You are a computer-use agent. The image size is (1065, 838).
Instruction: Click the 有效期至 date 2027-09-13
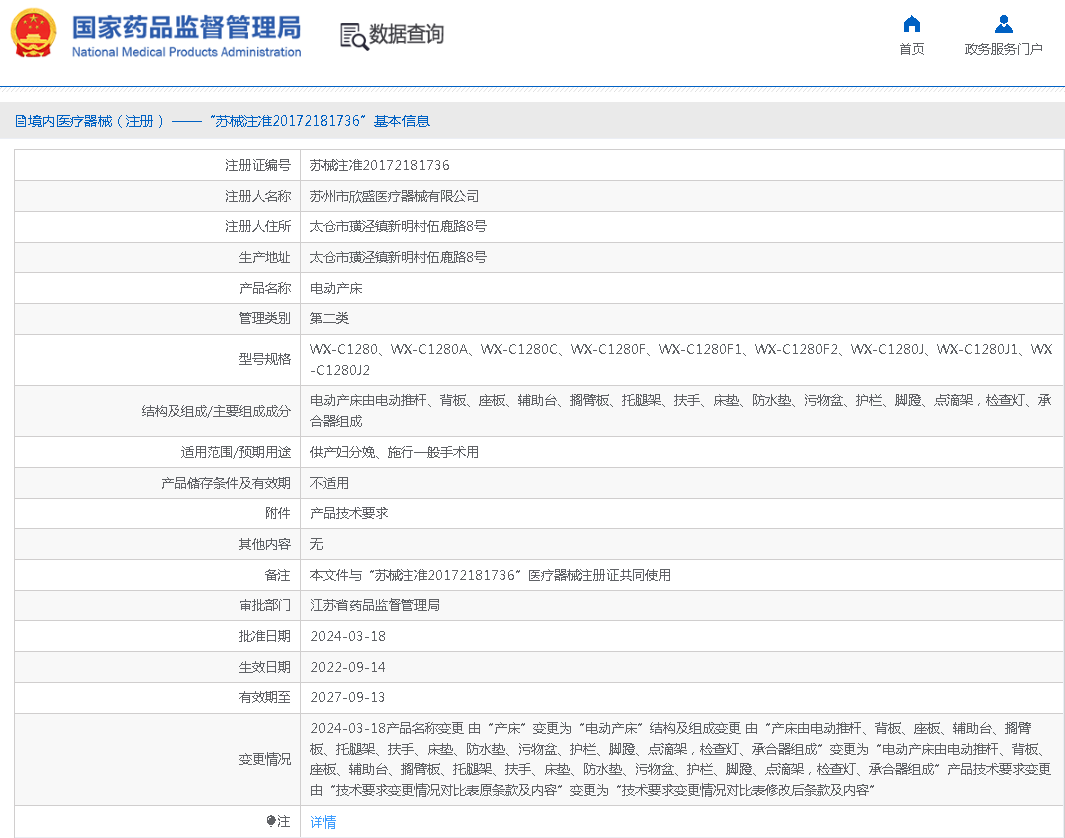tap(347, 697)
